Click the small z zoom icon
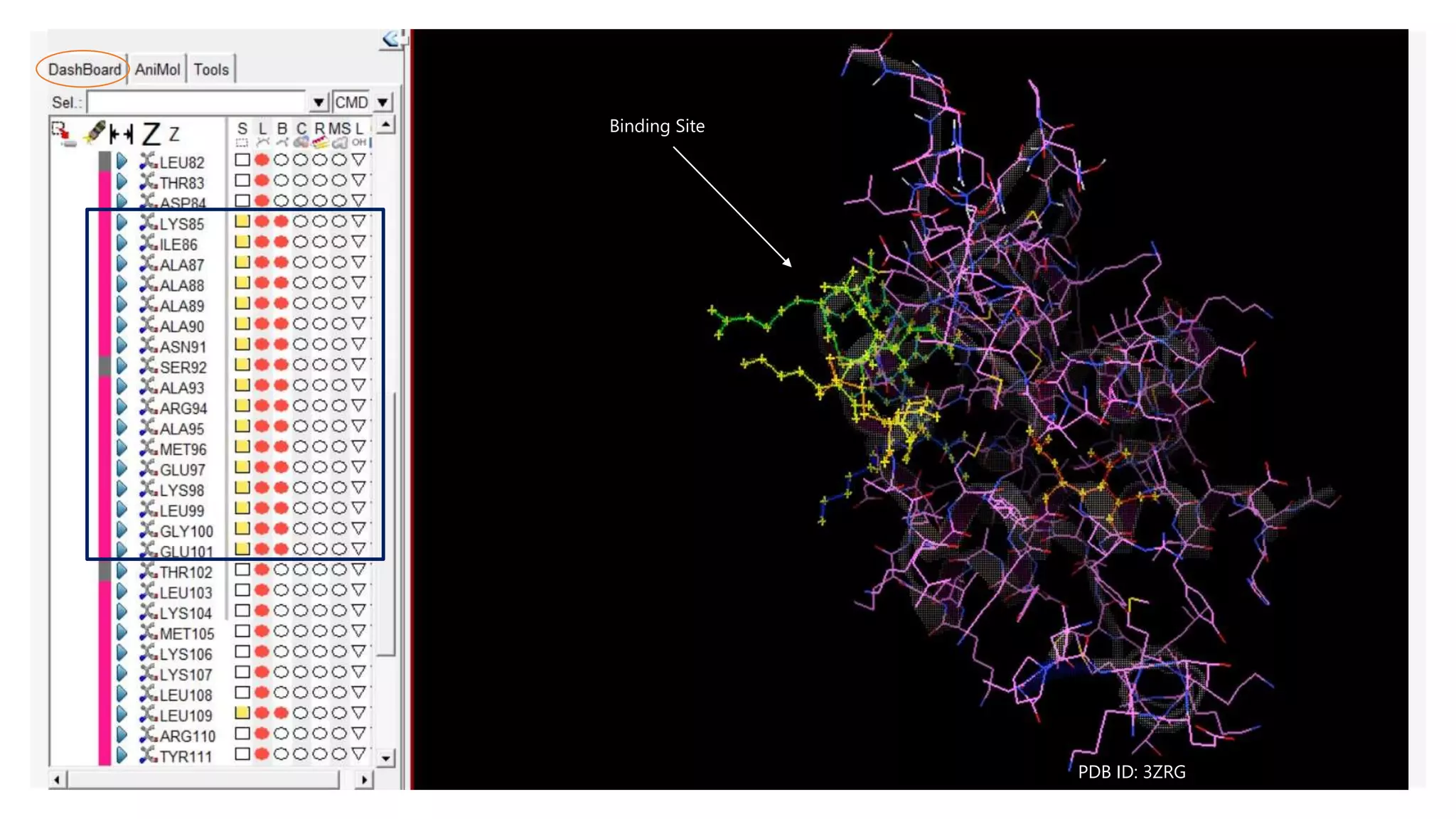The width and height of the screenshot is (1456, 819). tap(174, 134)
